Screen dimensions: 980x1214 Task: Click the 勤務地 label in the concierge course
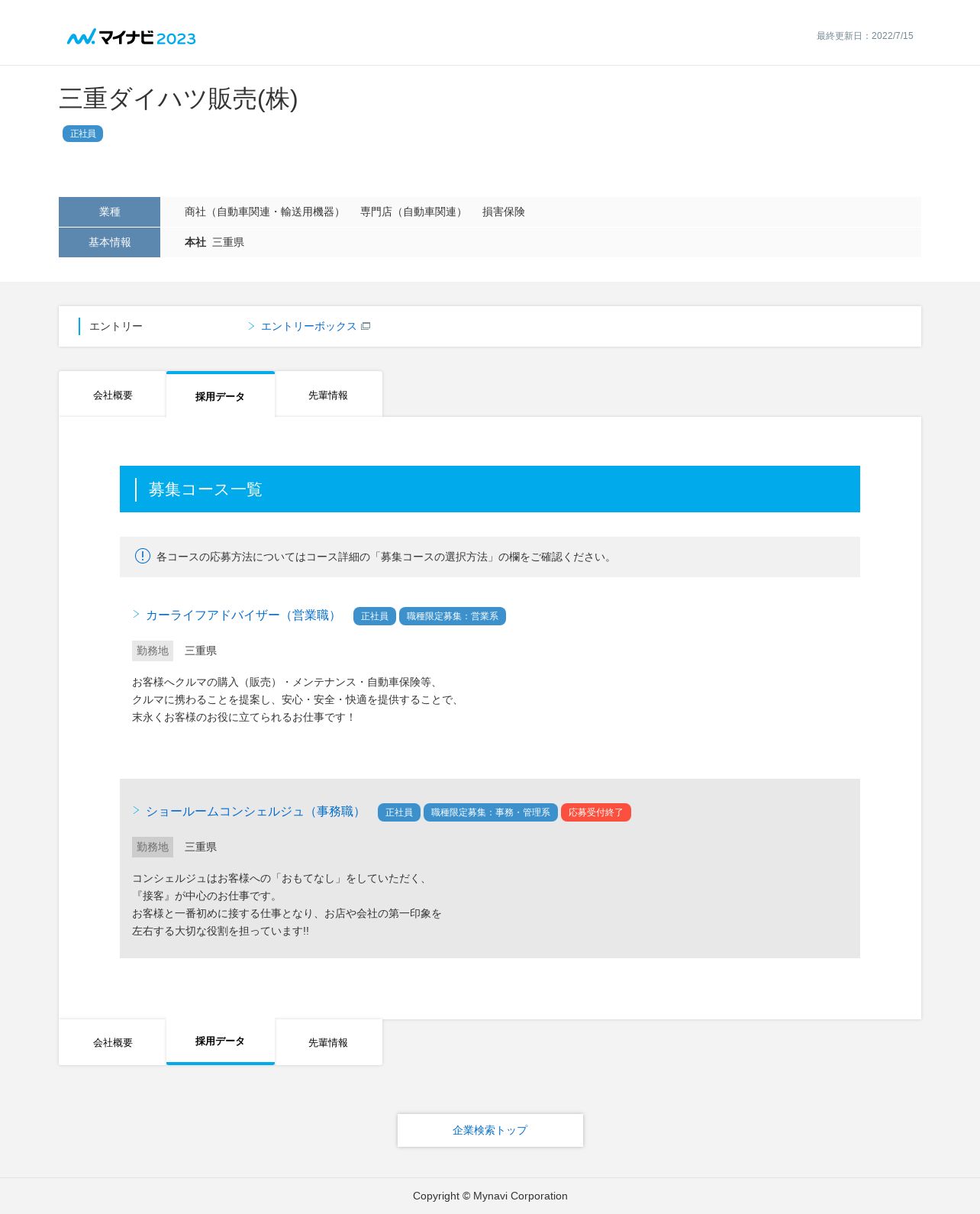tap(153, 847)
